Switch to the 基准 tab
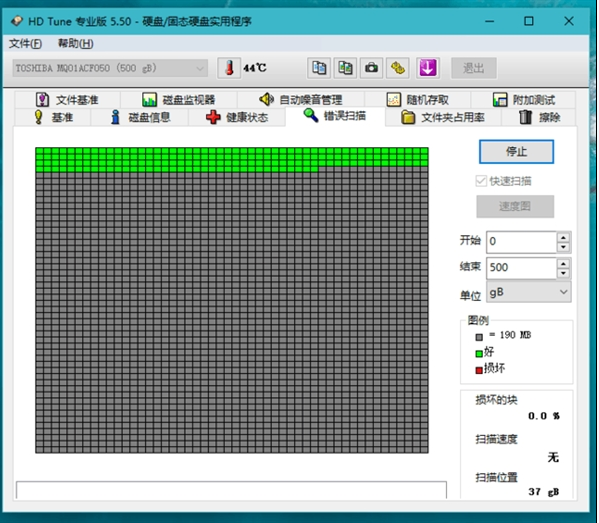The width and height of the screenshot is (599, 523). 53,117
